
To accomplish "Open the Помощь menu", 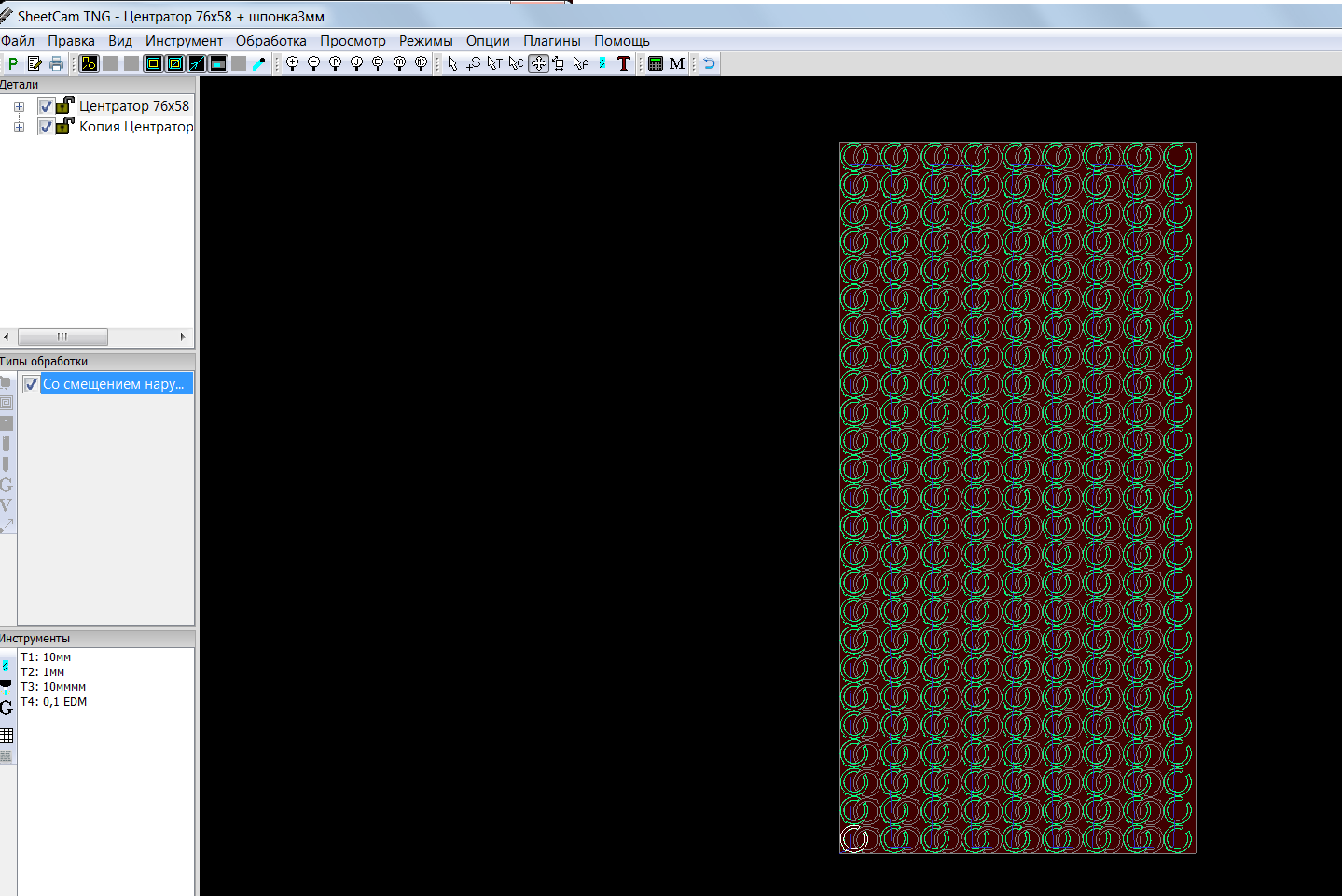I will pos(622,41).
